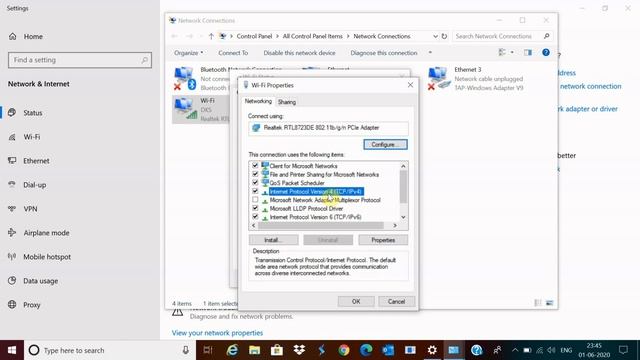Select the Wi-Fi adapter icon
Viewport: 640px width, 360px height.
point(185,109)
